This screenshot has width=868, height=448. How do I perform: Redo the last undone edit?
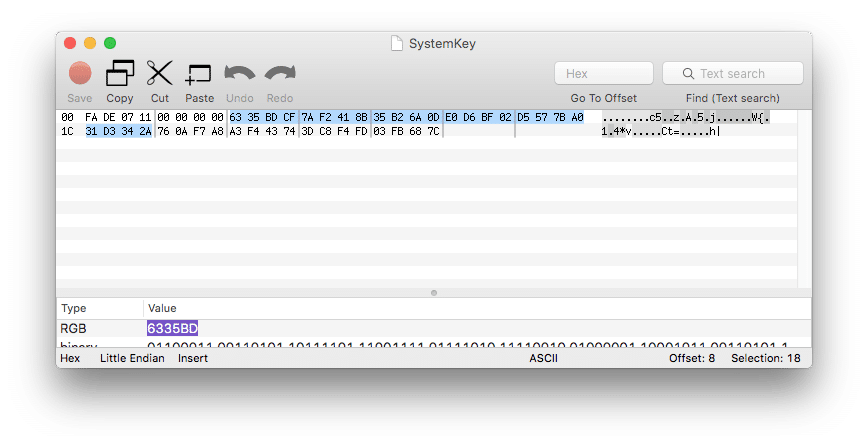(280, 73)
